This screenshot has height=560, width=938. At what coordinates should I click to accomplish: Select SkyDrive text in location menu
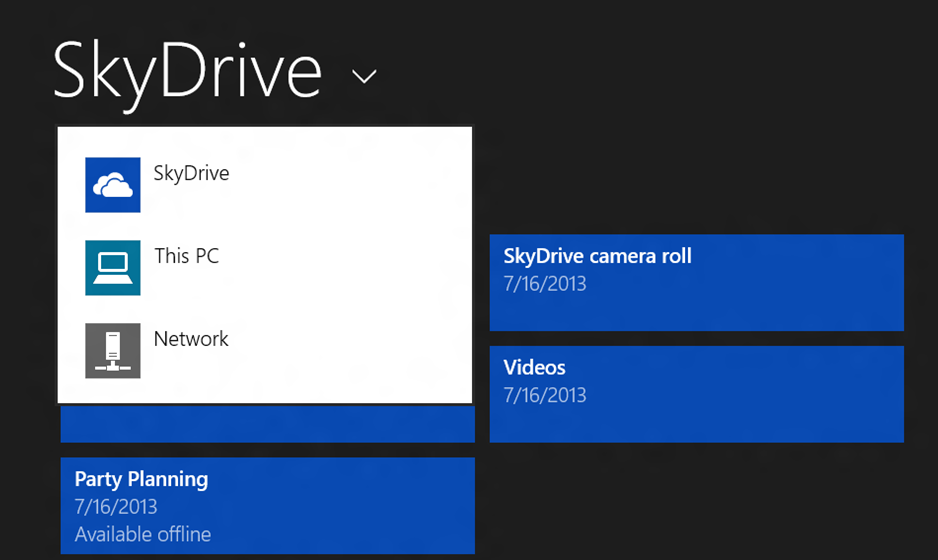191,174
